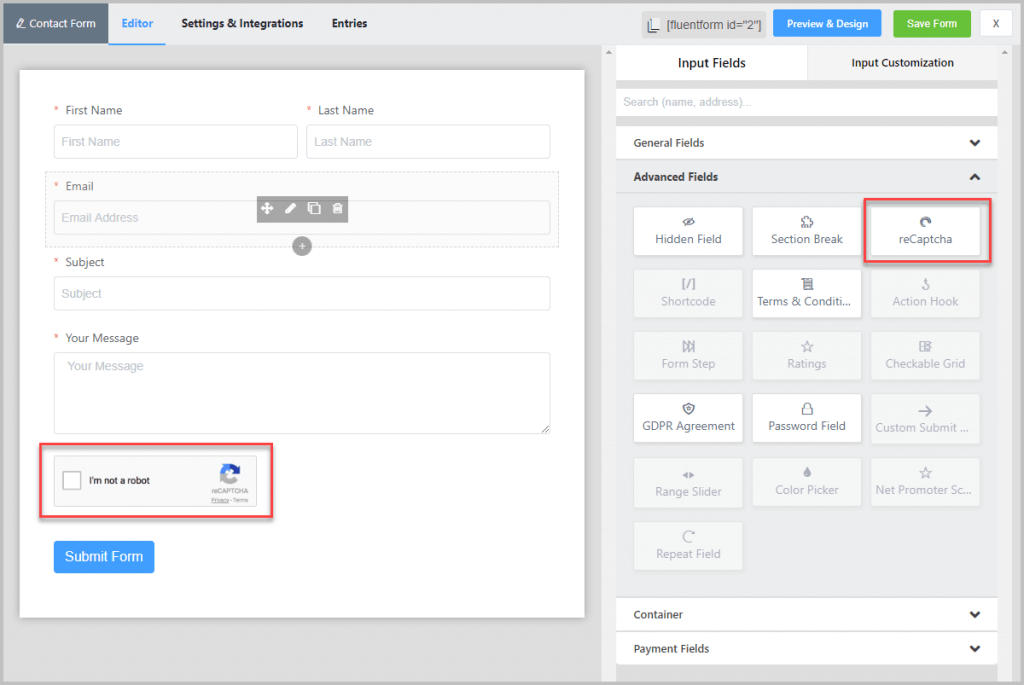Click the sidebar scroll up arrow

click(1005, 52)
